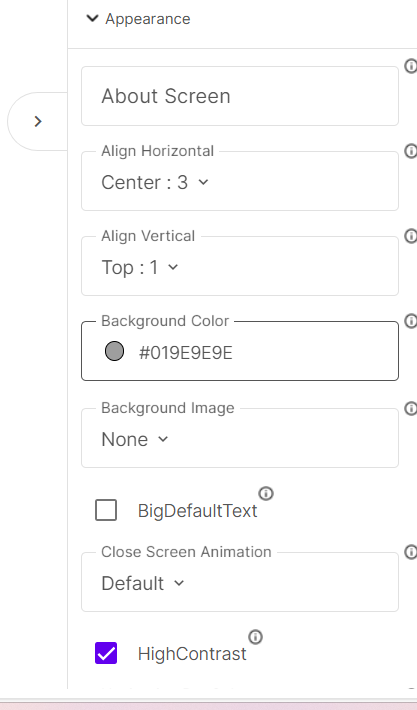417x710 pixels.
Task: Click the About Screen text field
Action: [240, 96]
